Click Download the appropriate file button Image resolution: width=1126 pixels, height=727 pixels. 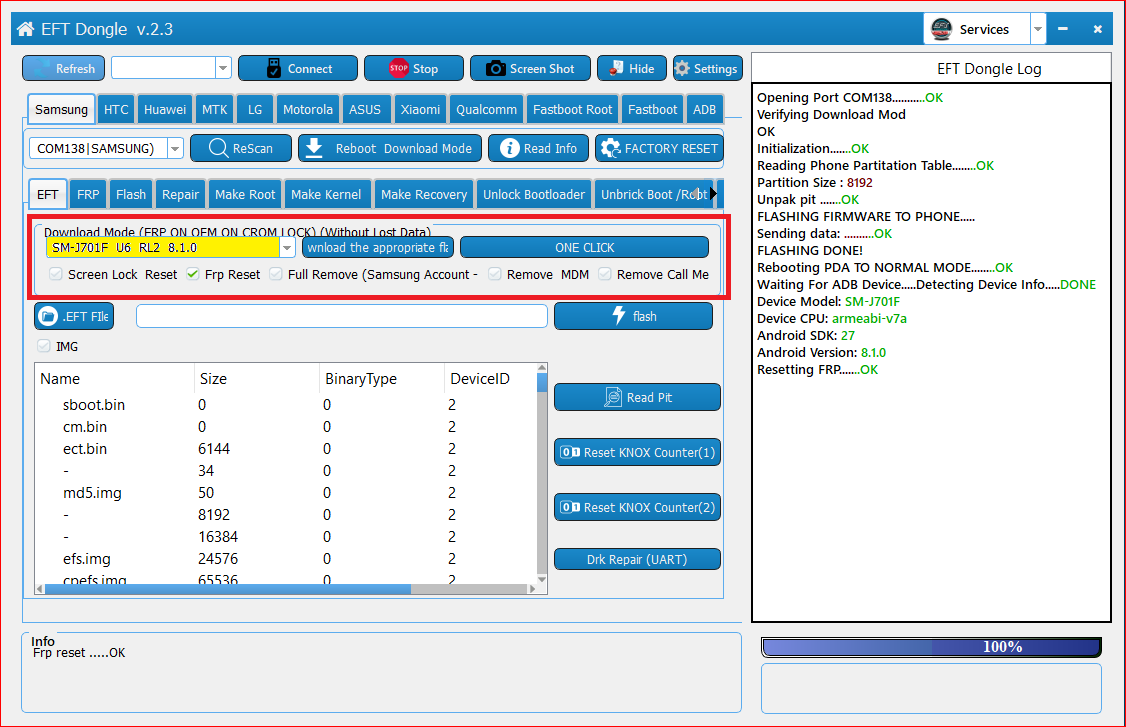coord(378,247)
